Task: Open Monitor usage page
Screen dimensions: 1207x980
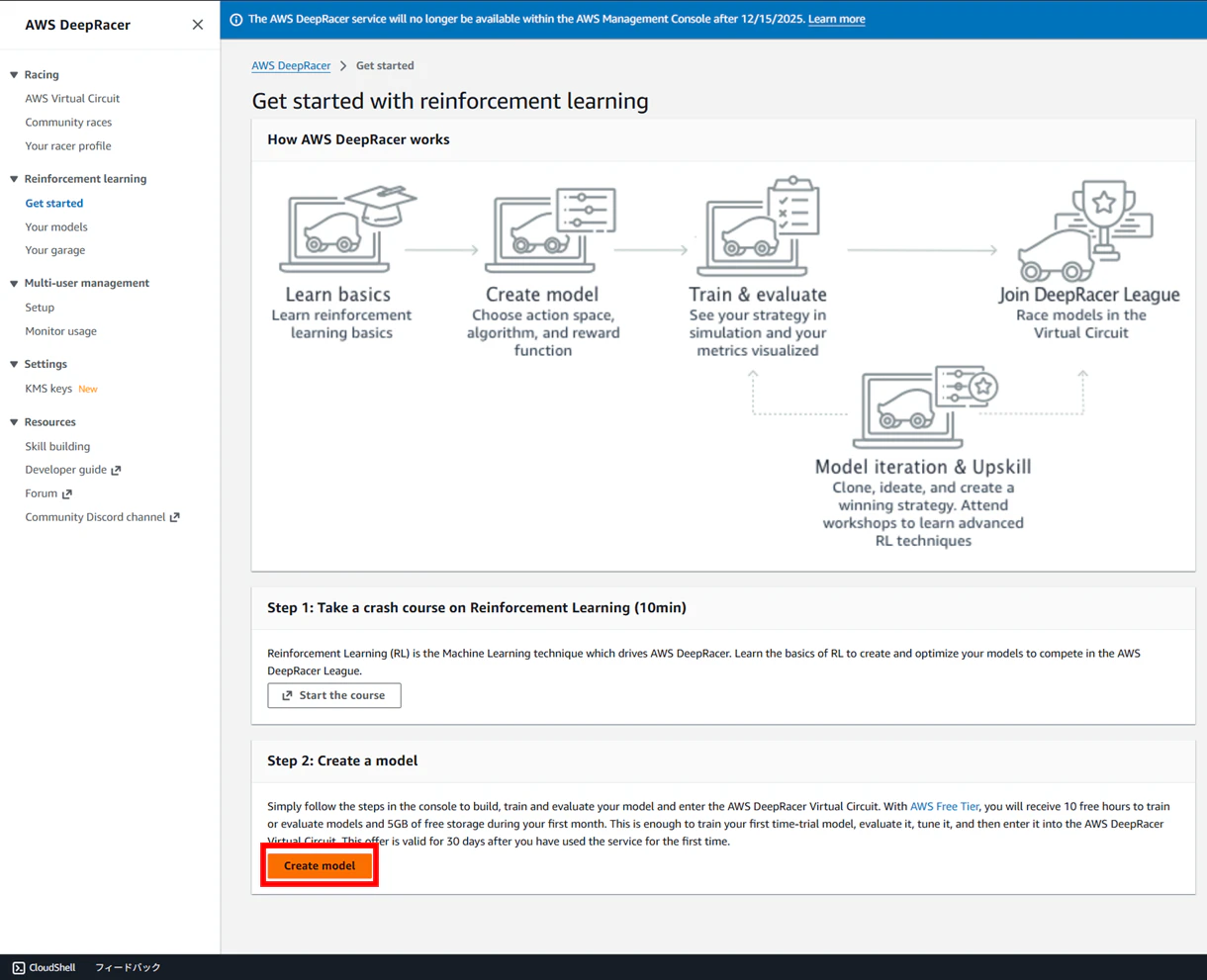Action: pos(60,331)
